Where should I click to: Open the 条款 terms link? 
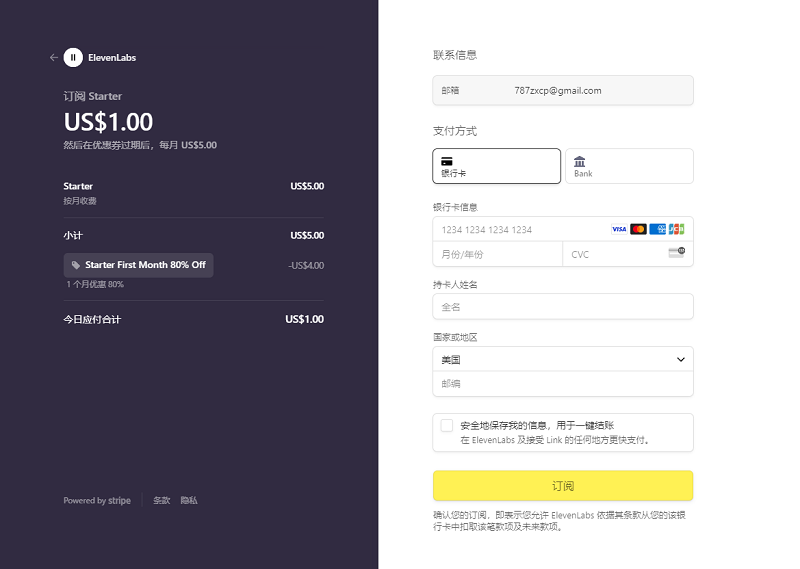point(162,501)
